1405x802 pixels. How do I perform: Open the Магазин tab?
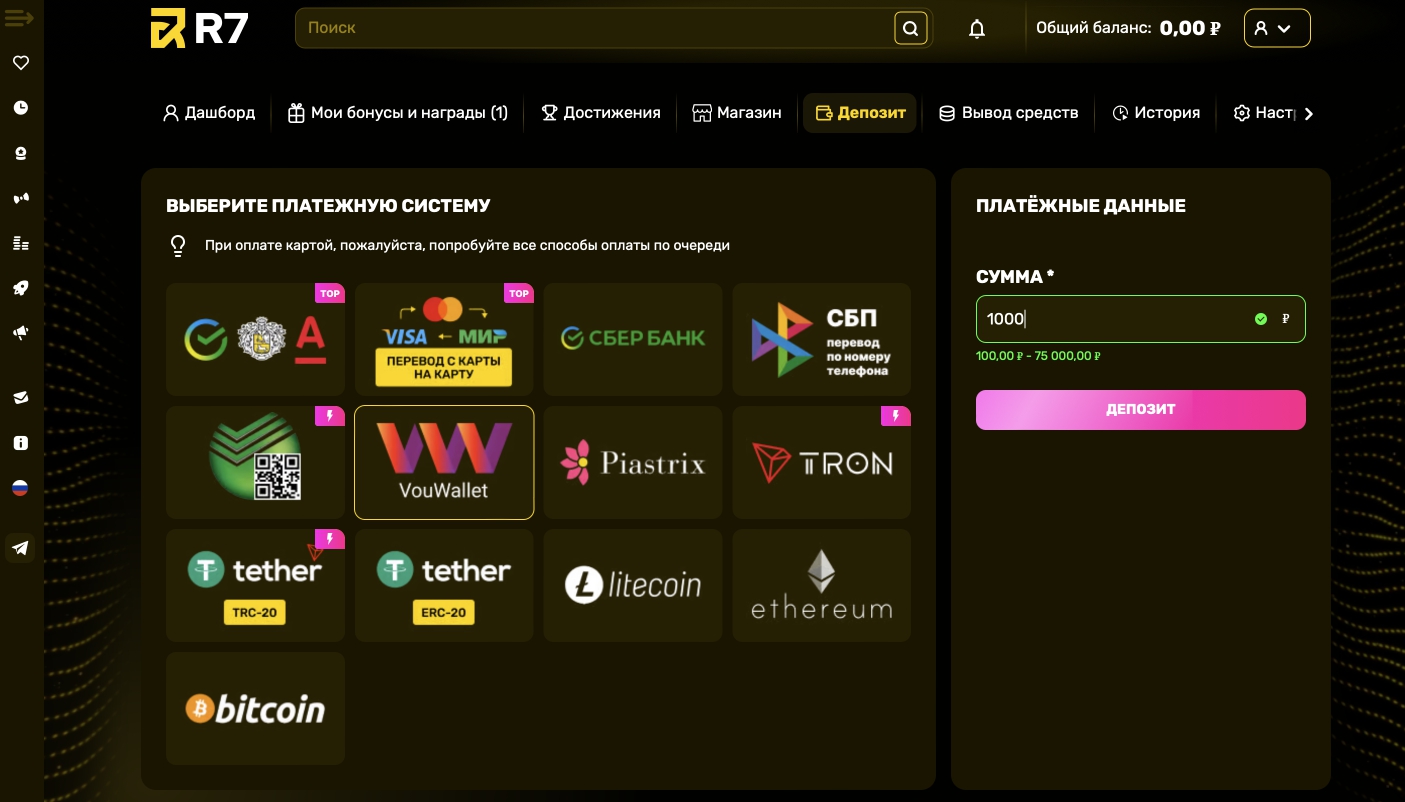coord(737,113)
